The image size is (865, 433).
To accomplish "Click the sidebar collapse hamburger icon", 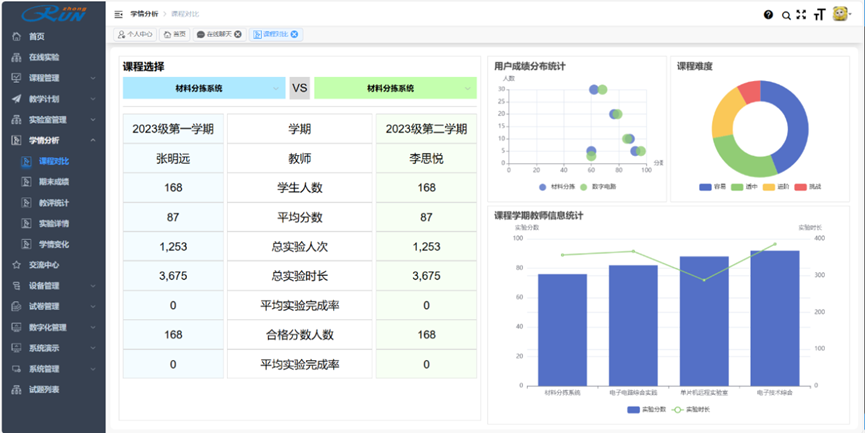I will [x=119, y=14].
